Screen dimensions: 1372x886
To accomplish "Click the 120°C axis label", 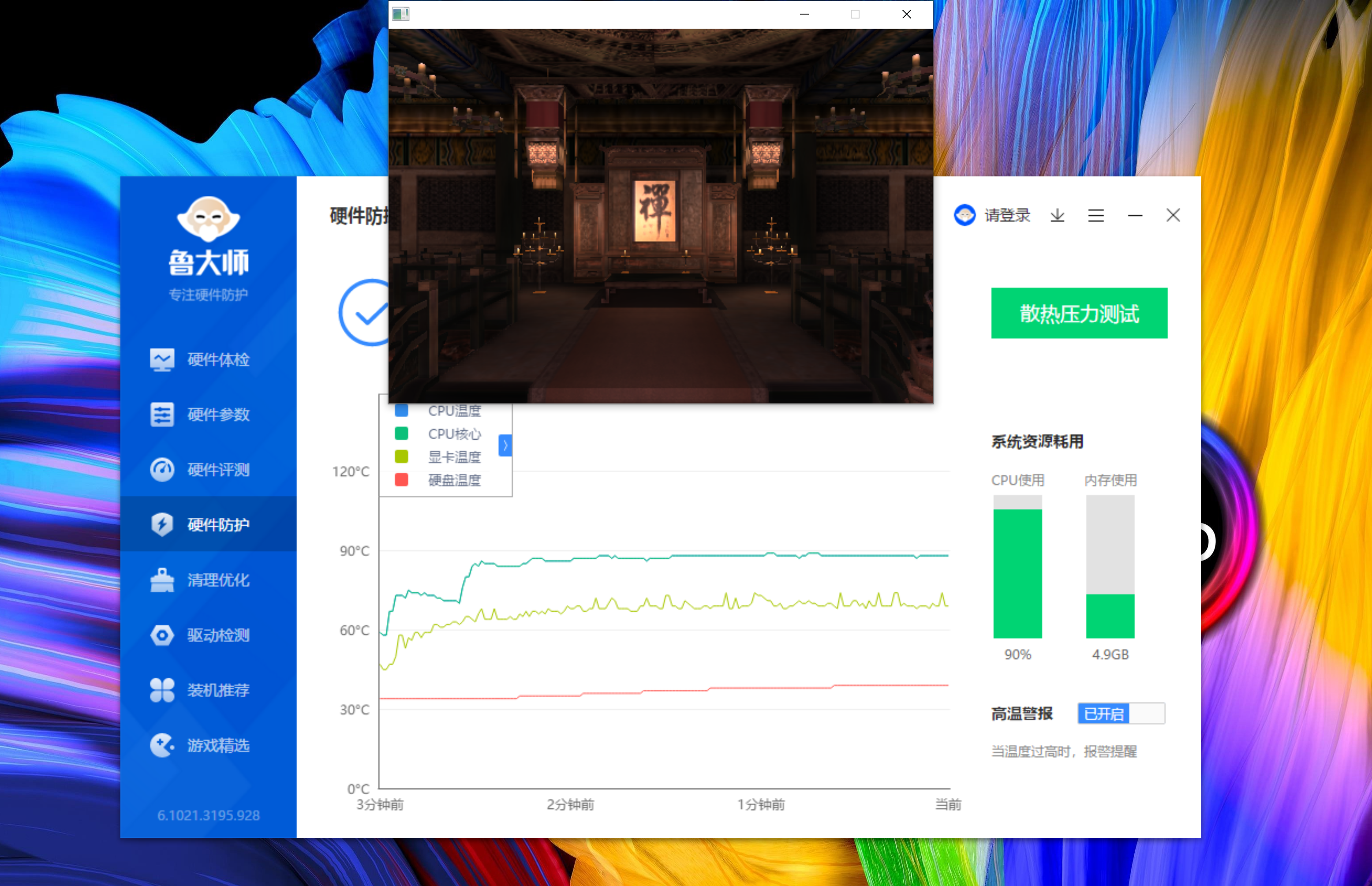I will pyautogui.click(x=350, y=471).
